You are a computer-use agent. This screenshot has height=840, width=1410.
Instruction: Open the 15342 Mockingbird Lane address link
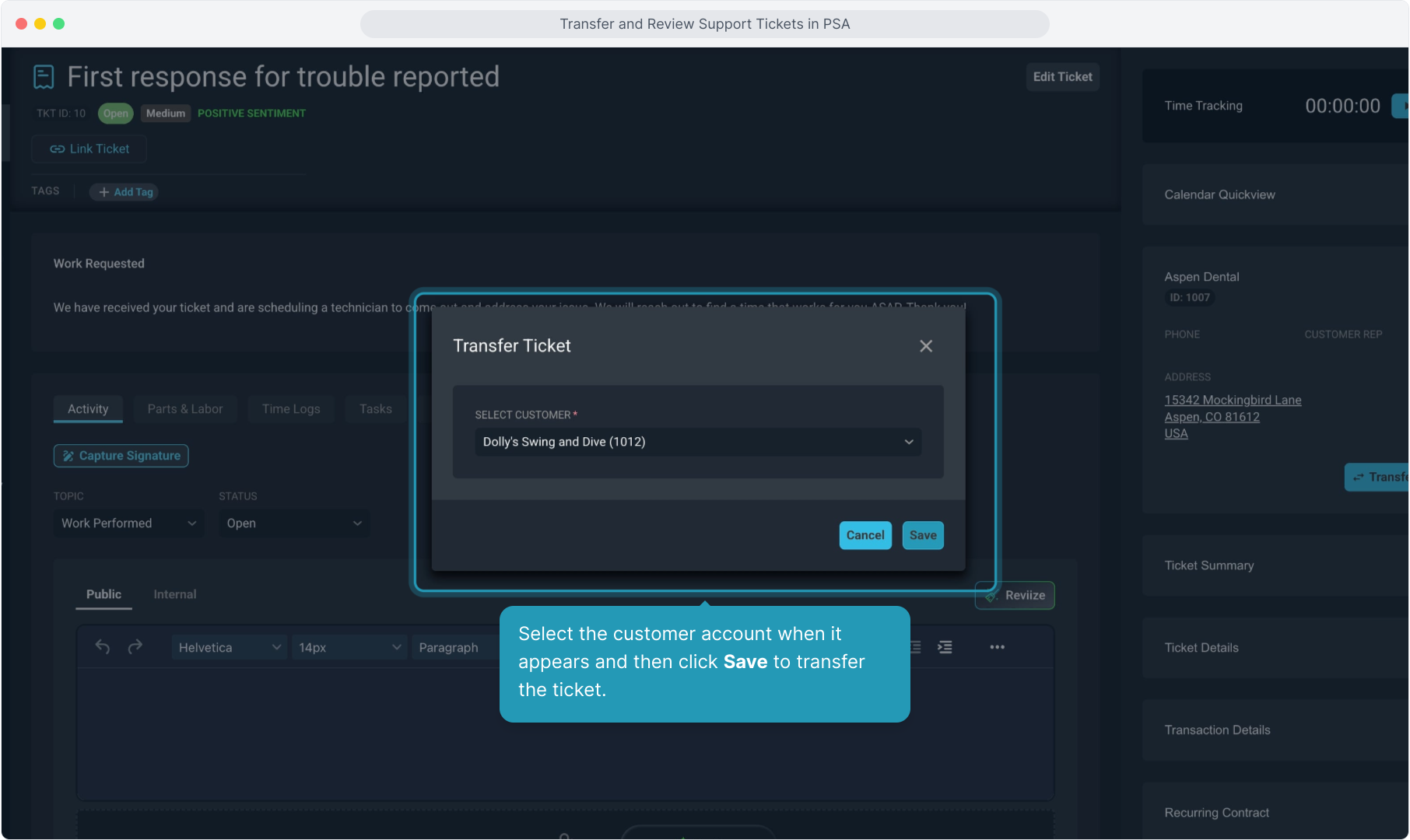click(x=1232, y=400)
